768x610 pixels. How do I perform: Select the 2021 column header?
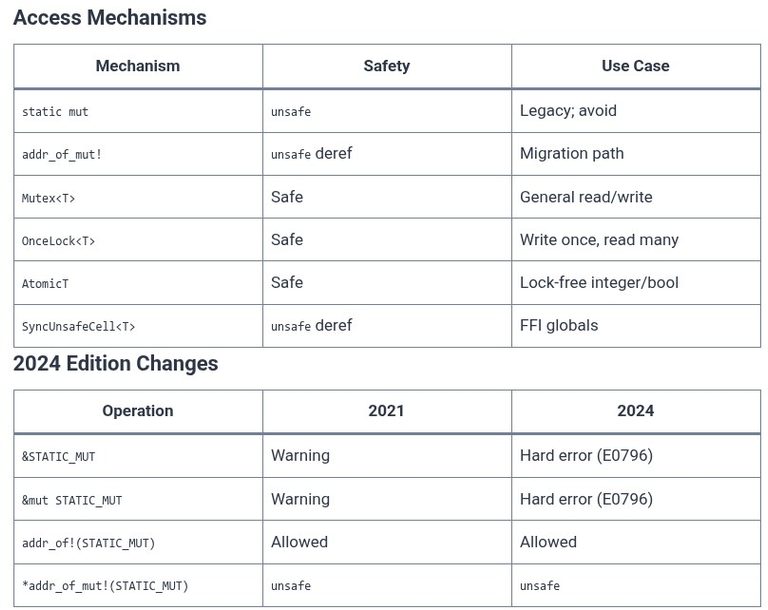pos(387,411)
